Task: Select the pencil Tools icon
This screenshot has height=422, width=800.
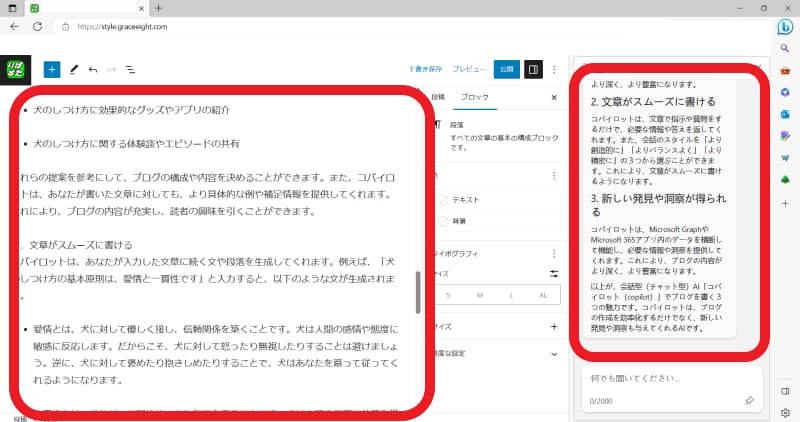Action: [74, 69]
